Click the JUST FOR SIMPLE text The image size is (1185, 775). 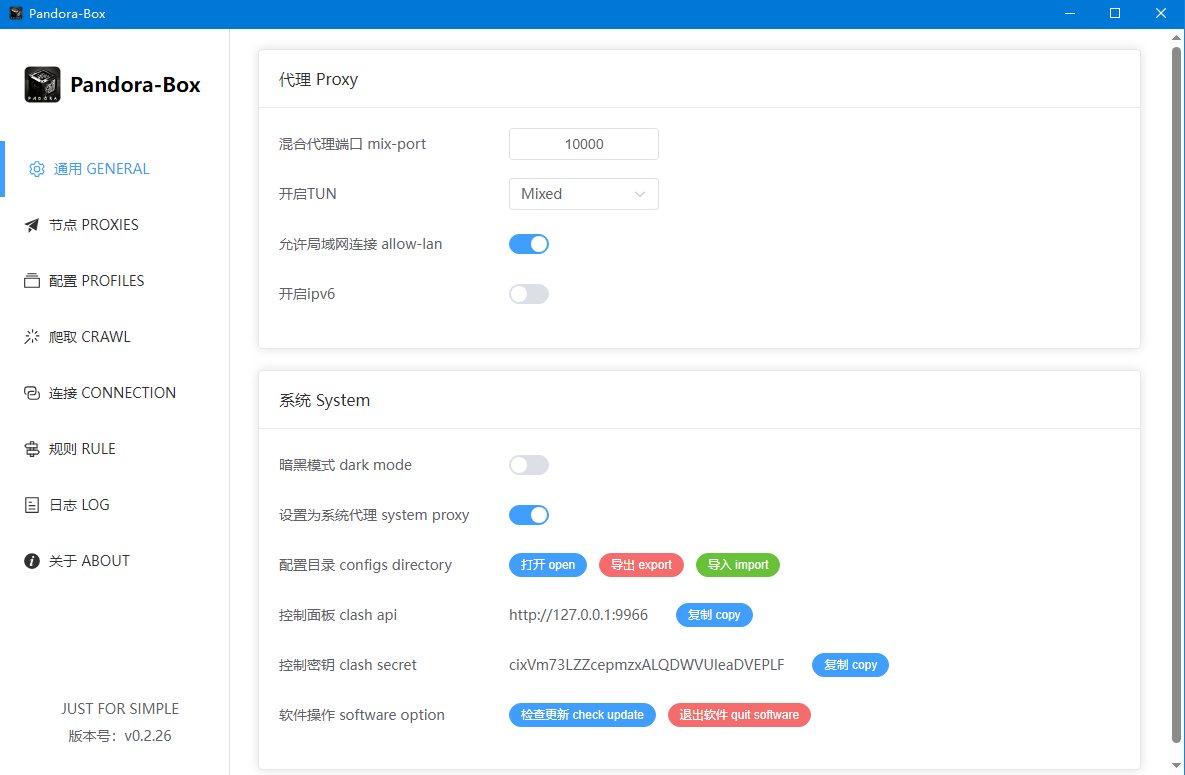pos(120,708)
